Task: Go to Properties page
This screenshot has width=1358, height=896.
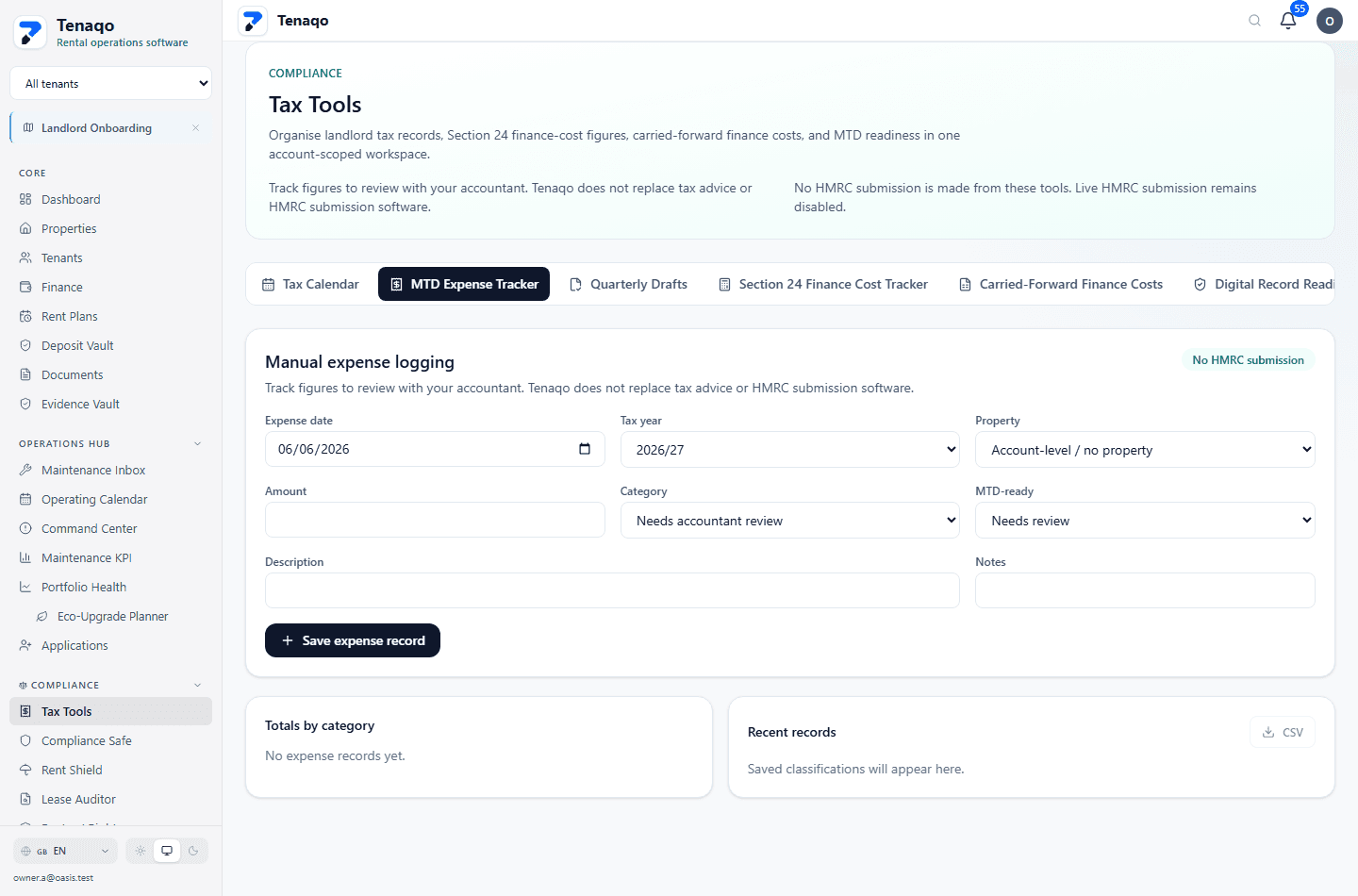Action: [111, 229]
